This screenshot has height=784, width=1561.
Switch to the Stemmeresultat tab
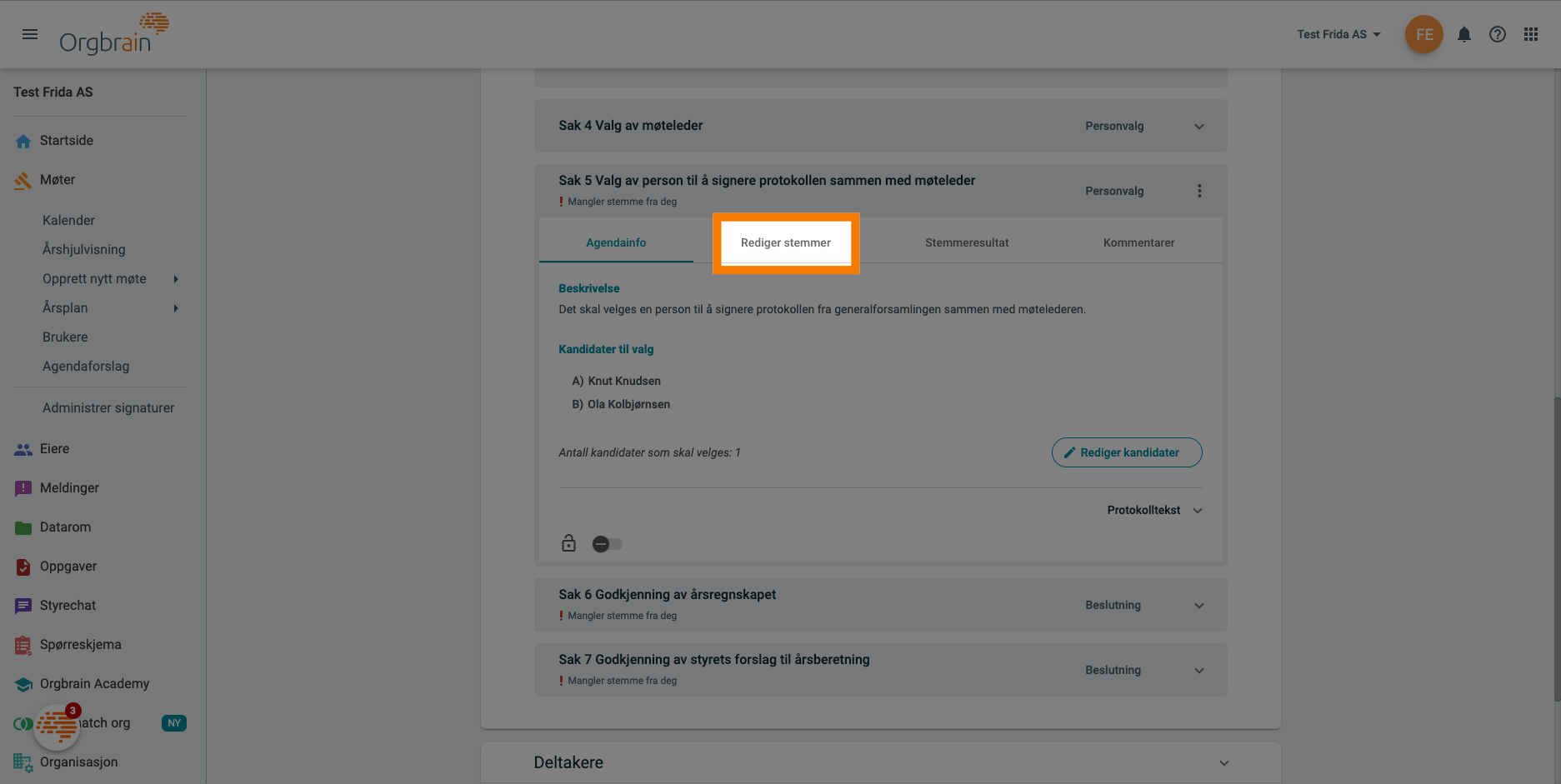coord(967,242)
